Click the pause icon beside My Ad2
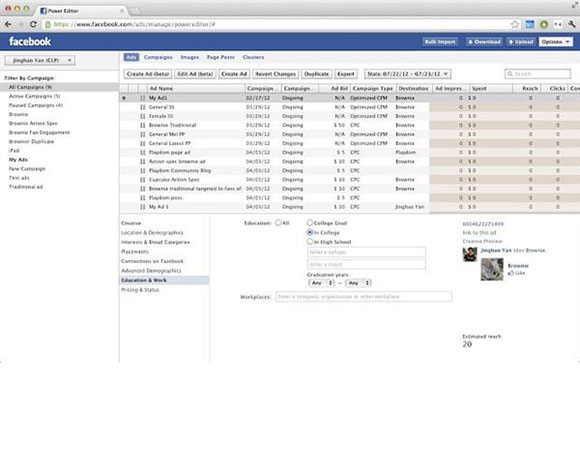This screenshot has width=580, height=470. click(143, 98)
